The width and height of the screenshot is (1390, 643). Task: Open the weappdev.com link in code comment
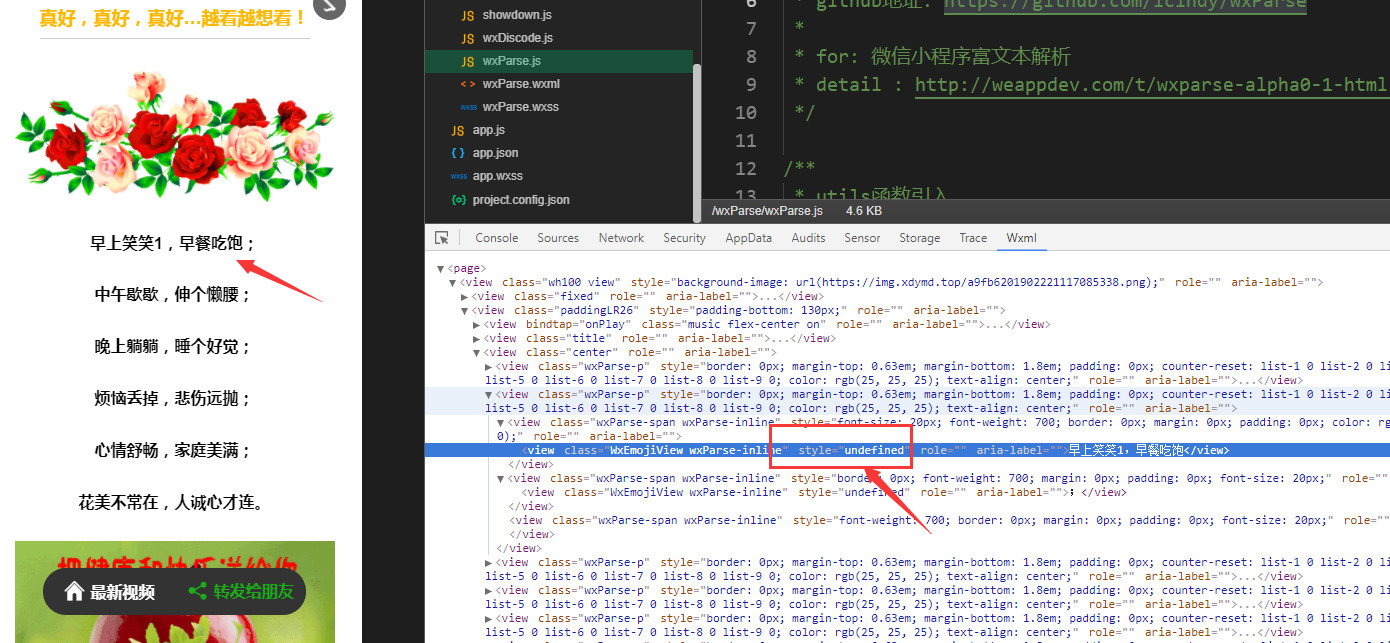1152,84
